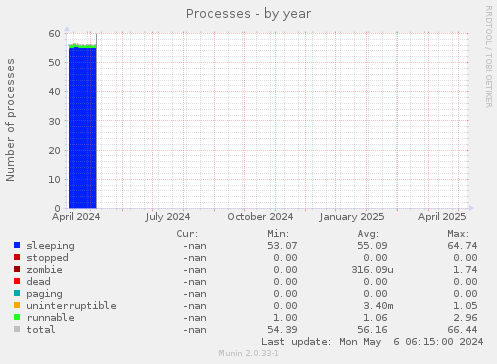497x364 pixels.
Task: Click the 'dead' legend label
Action: [x=38, y=282]
